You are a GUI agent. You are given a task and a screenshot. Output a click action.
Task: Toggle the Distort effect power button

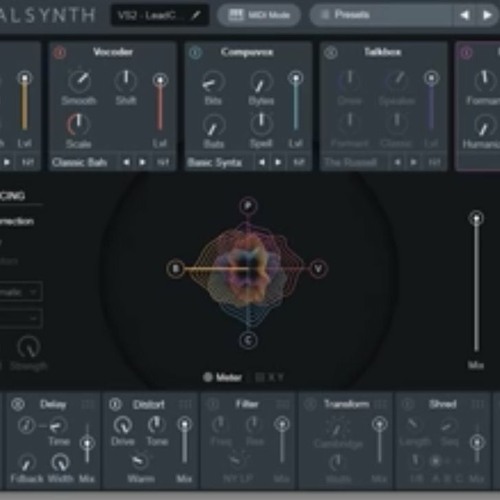click(115, 404)
